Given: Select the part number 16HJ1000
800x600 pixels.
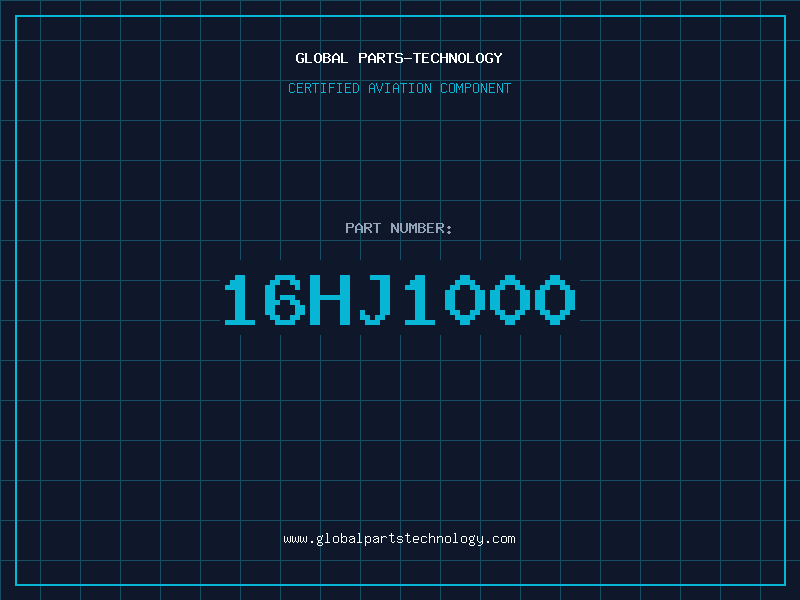Looking at the screenshot, I should [x=400, y=299].
